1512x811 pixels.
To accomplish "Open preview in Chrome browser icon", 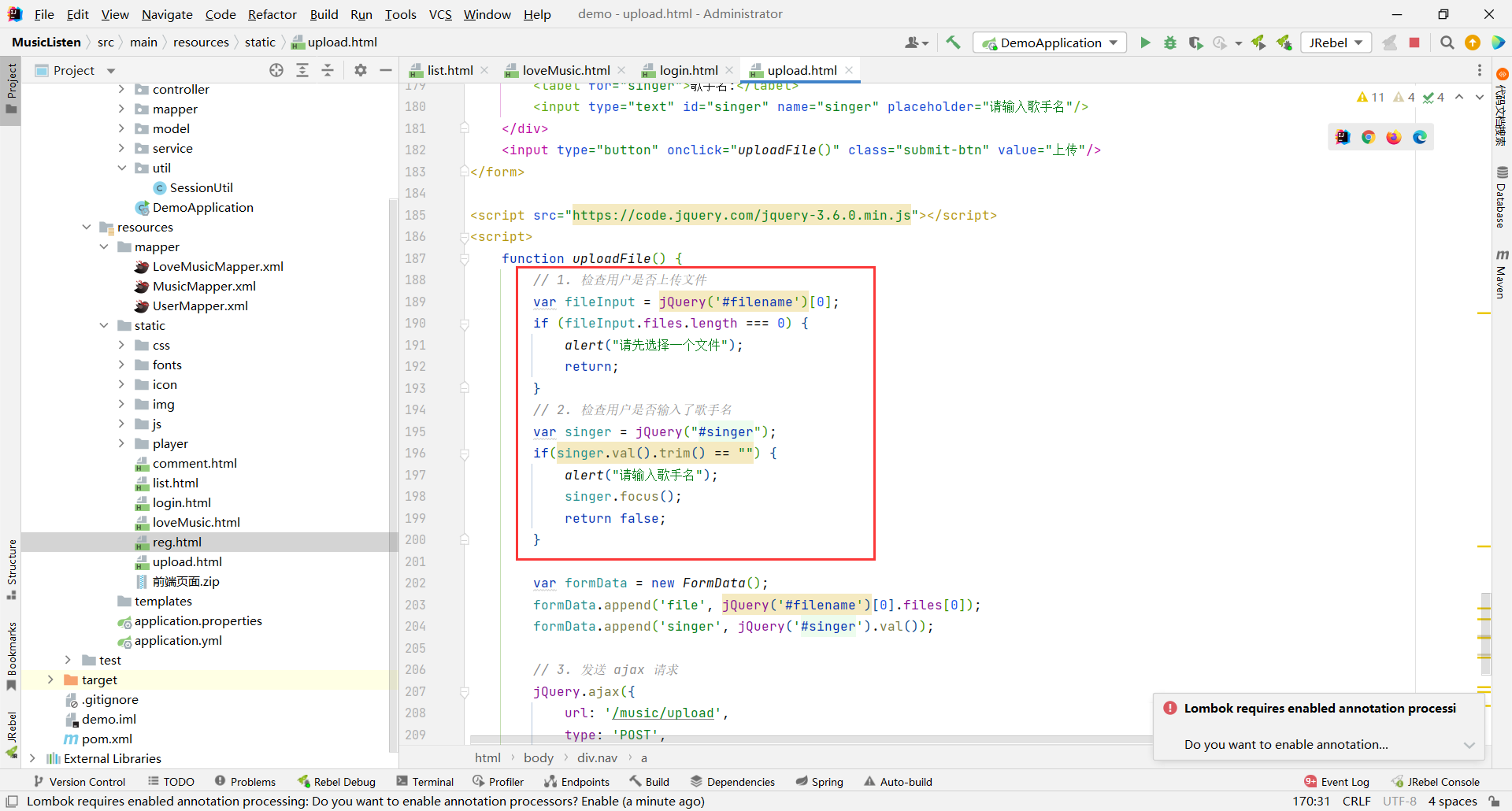I will point(1368,137).
